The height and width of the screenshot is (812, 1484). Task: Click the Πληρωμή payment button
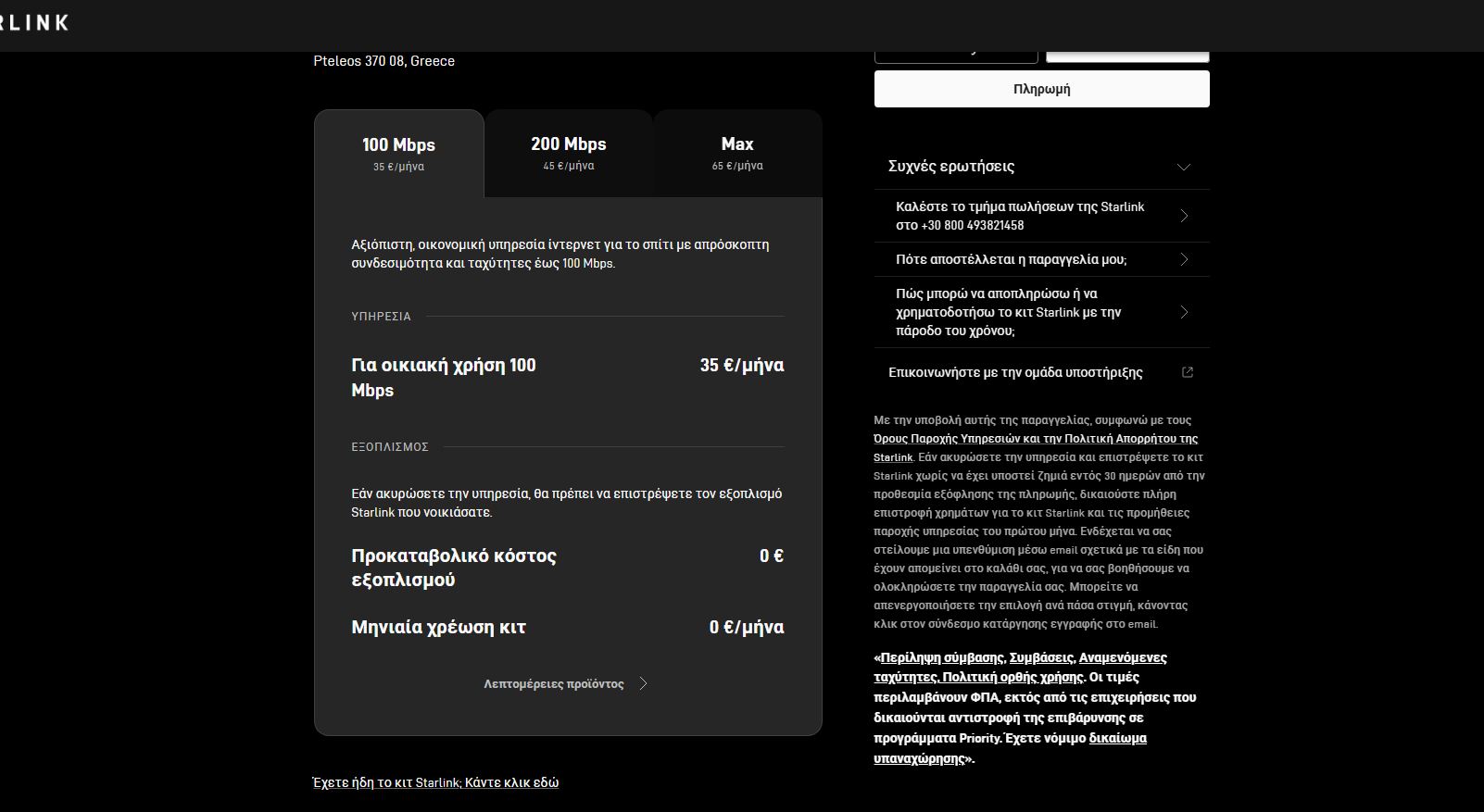coord(1042,89)
